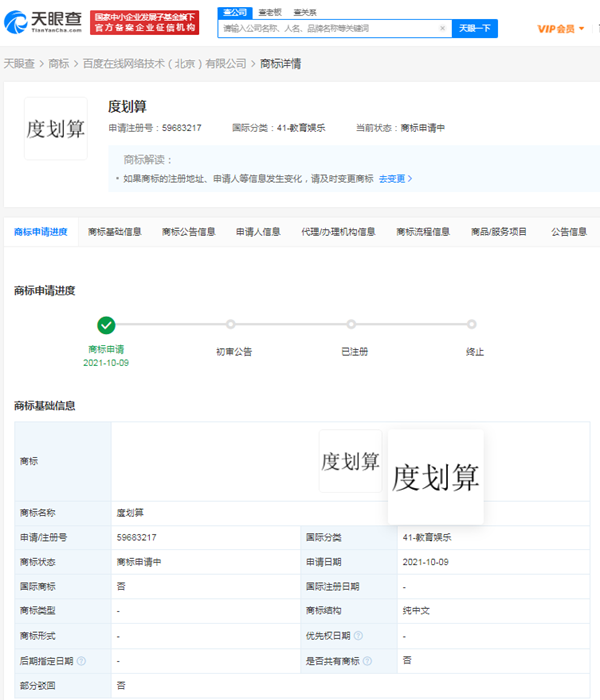Select the 查公司 search tab
The height and width of the screenshot is (700, 600).
point(234,12)
